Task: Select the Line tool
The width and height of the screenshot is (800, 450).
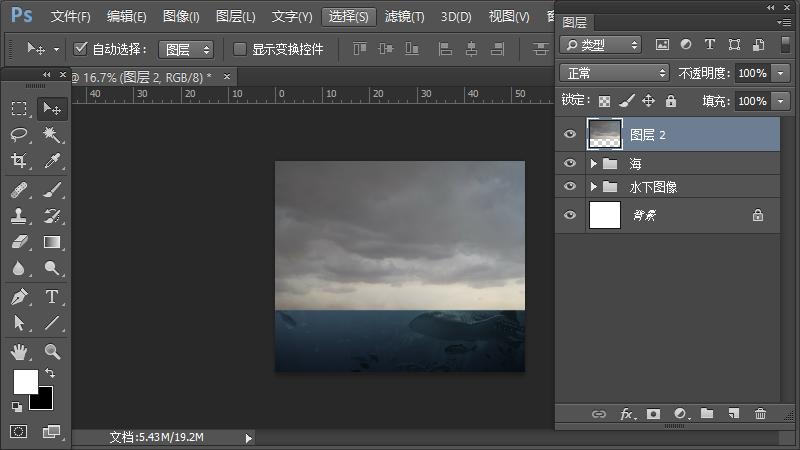Action: click(52, 322)
